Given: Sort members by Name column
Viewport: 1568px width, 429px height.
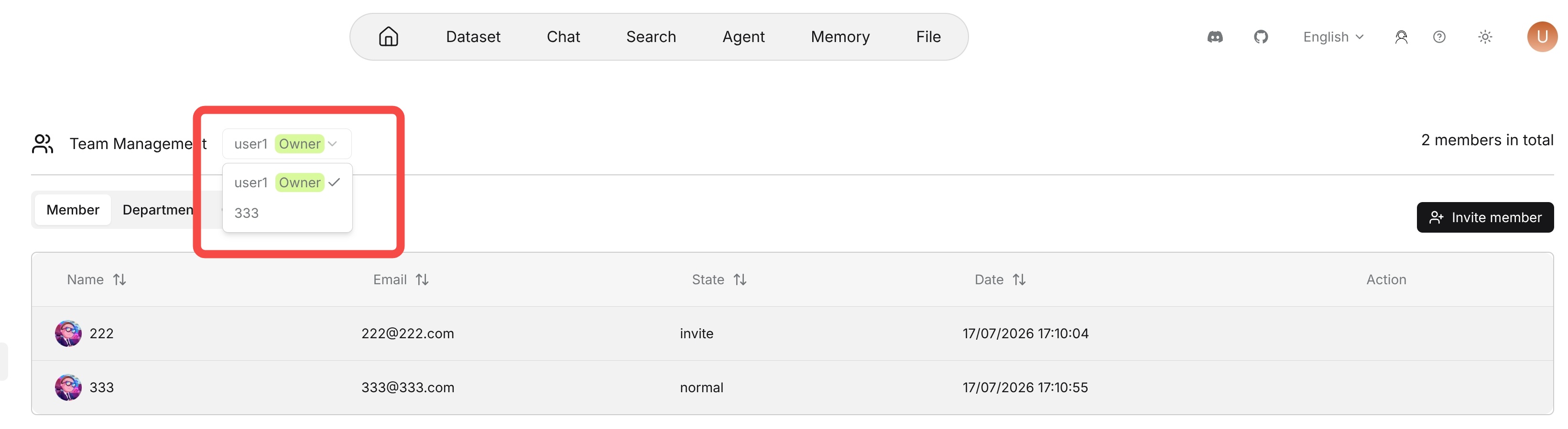Looking at the screenshot, I should pos(120,279).
